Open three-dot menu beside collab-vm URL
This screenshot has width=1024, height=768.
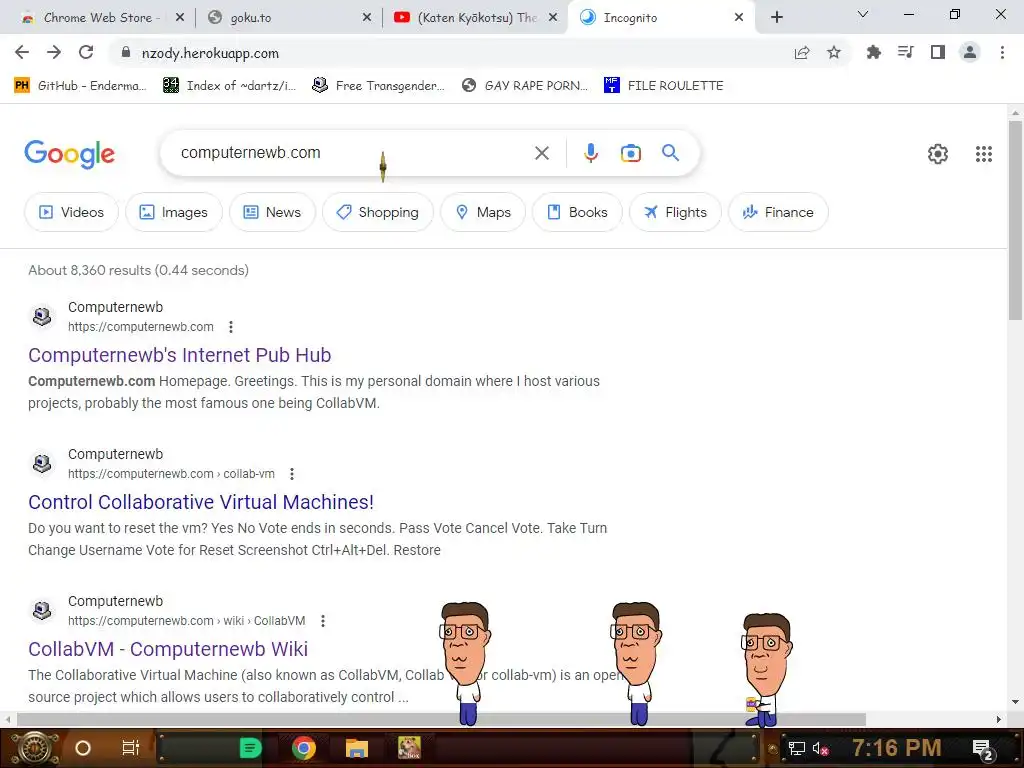click(292, 474)
